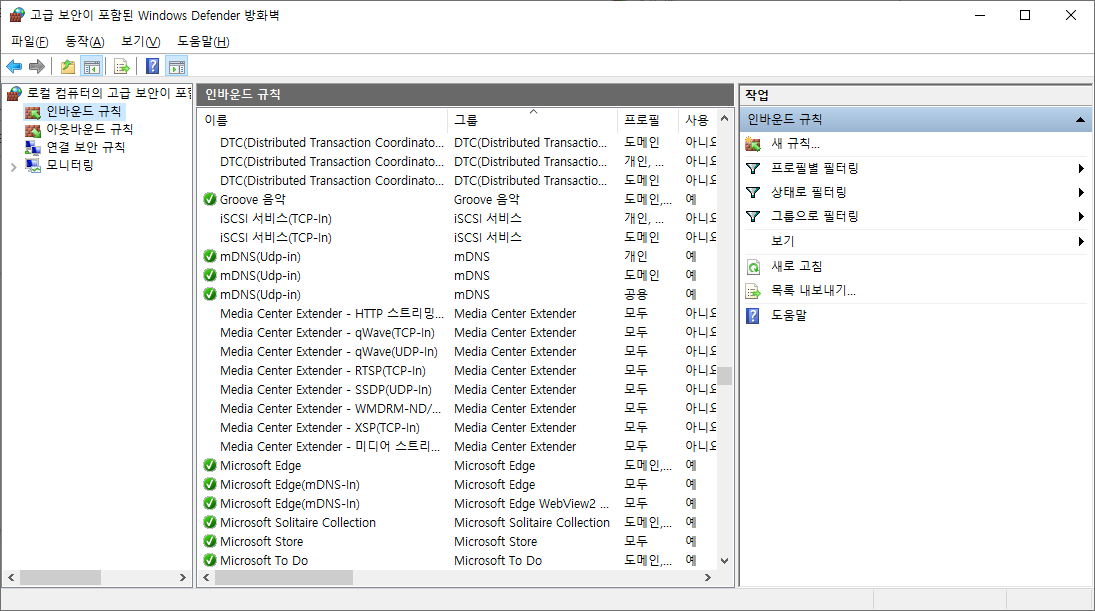Click the 아웃바운드 규칙 tree icon
Image resolution: width=1095 pixels, height=611 pixels.
click(33, 130)
